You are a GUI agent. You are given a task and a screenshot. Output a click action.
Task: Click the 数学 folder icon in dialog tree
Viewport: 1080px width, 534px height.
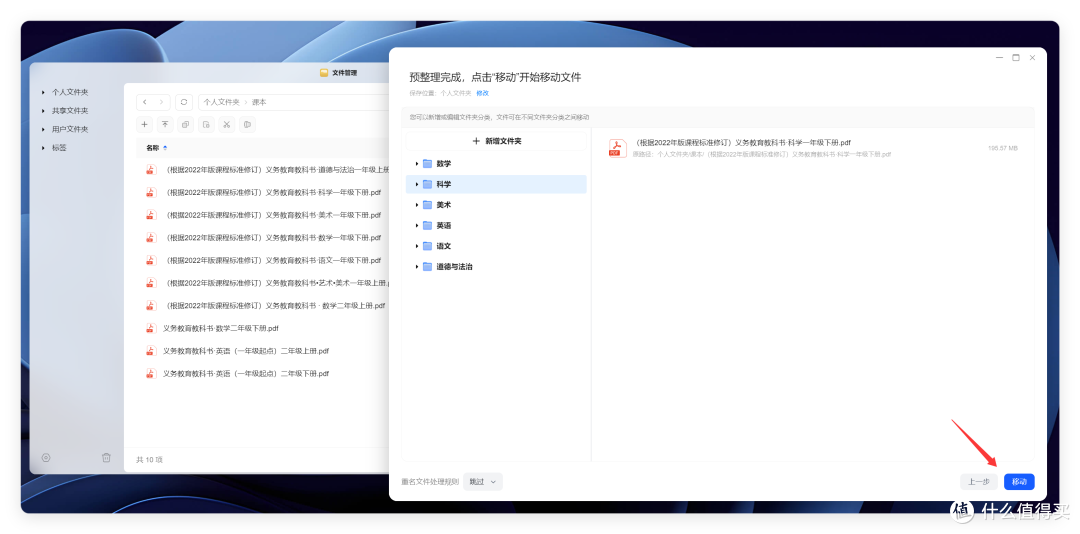coord(427,164)
